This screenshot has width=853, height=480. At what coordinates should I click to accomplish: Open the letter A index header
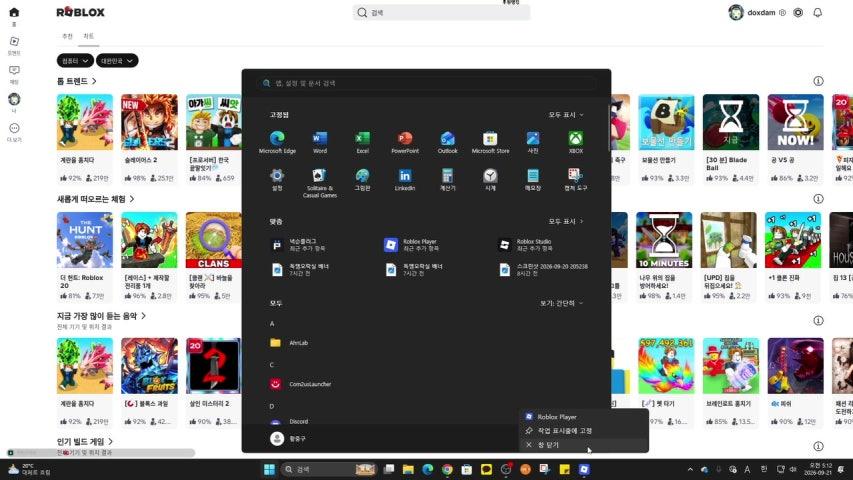tap(272, 324)
